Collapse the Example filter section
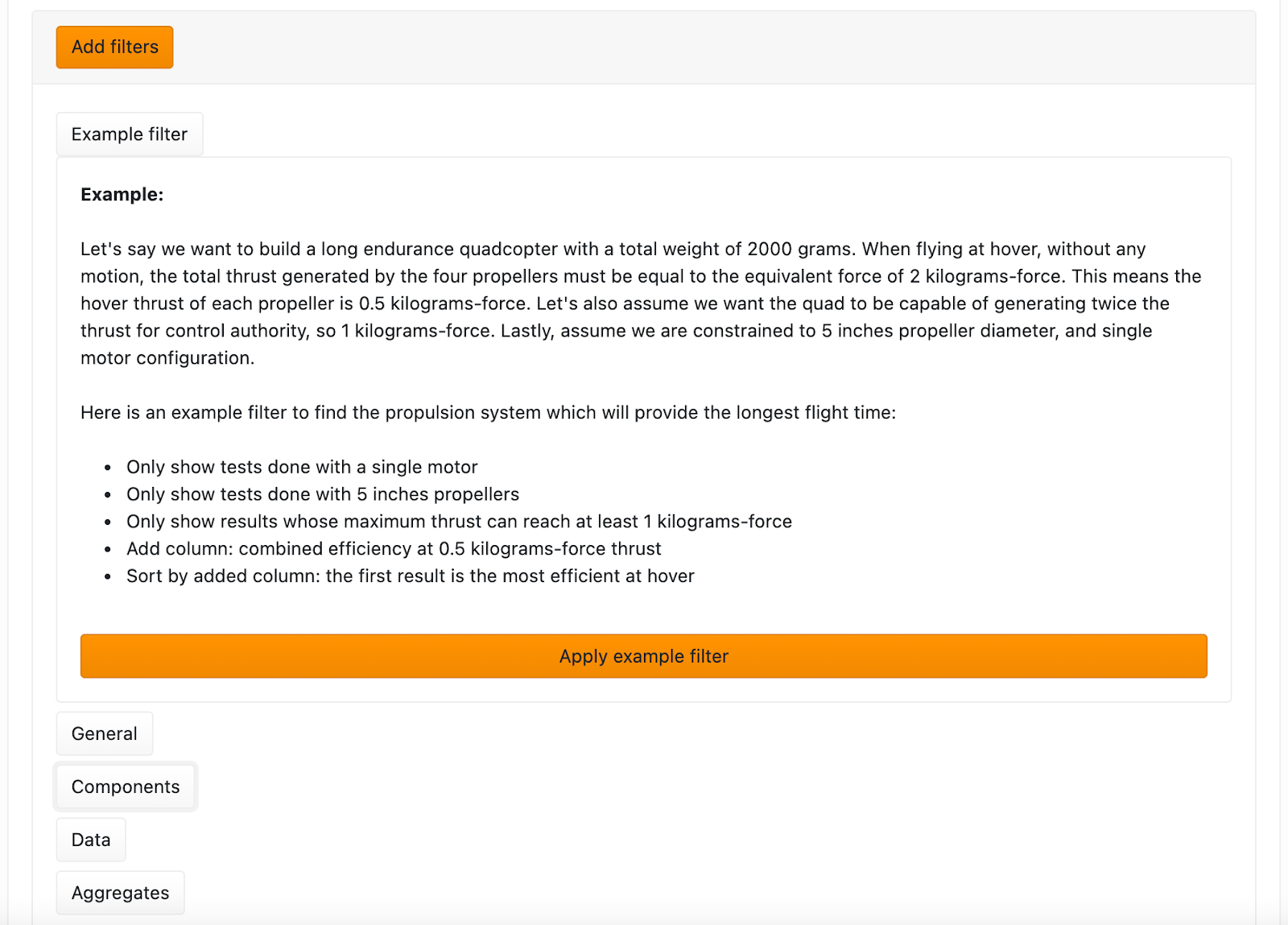1288x925 pixels. click(129, 134)
